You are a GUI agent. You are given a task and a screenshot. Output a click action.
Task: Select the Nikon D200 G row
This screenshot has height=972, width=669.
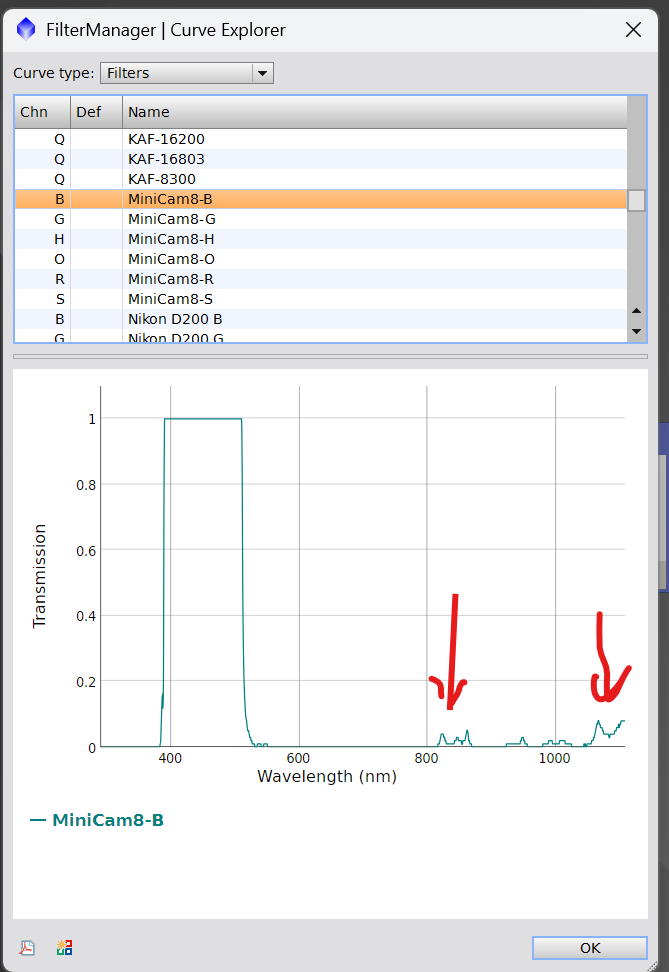[321, 336]
